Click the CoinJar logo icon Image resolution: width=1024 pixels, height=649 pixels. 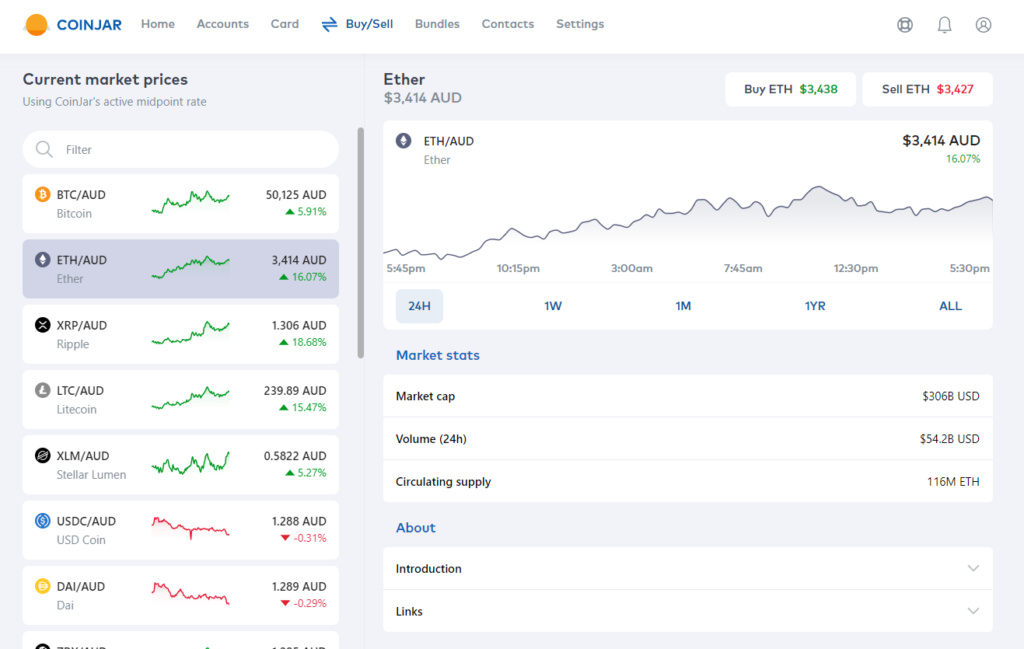[36, 25]
